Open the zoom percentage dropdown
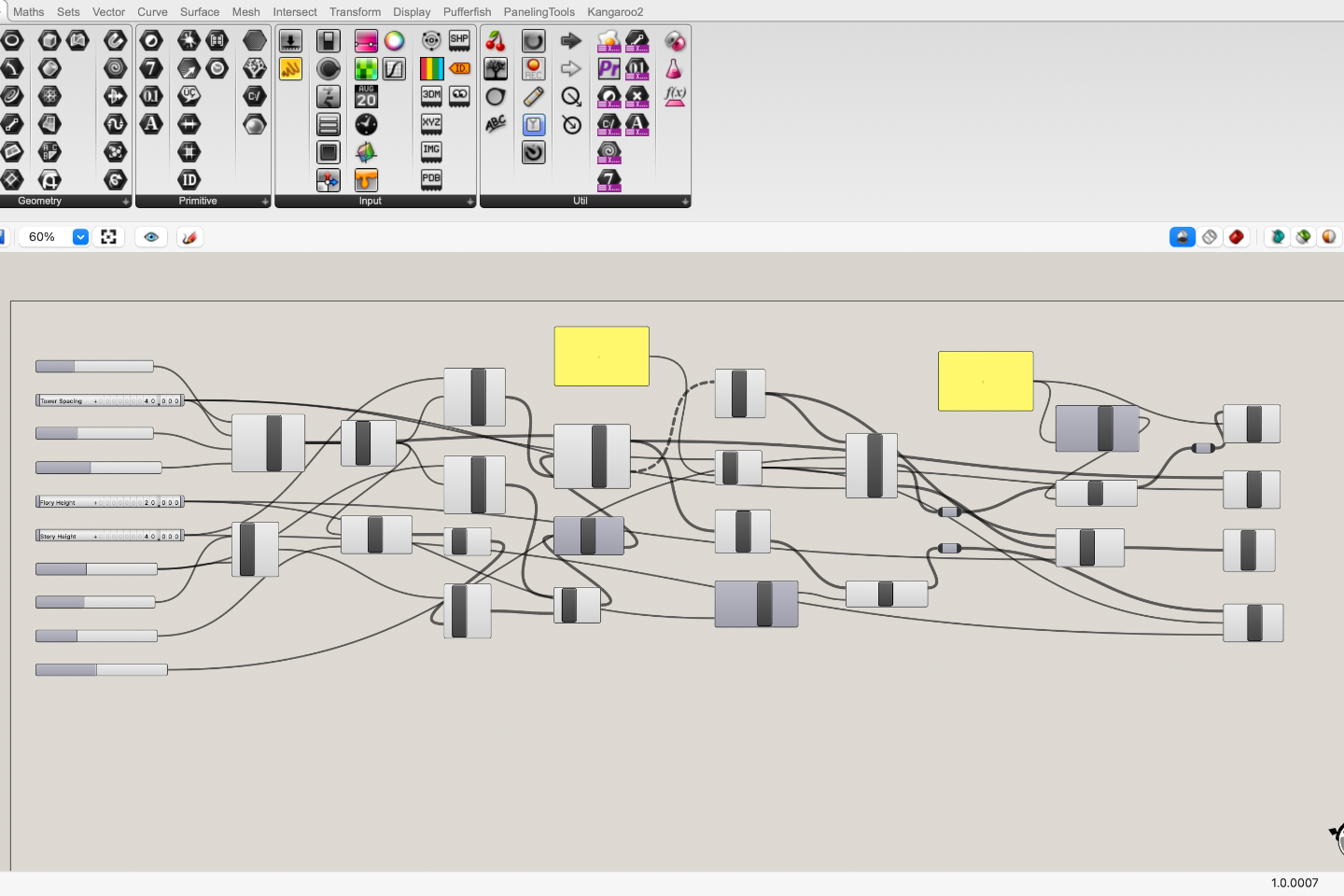This screenshot has width=1344, height=896. click(x=80, y=236)
